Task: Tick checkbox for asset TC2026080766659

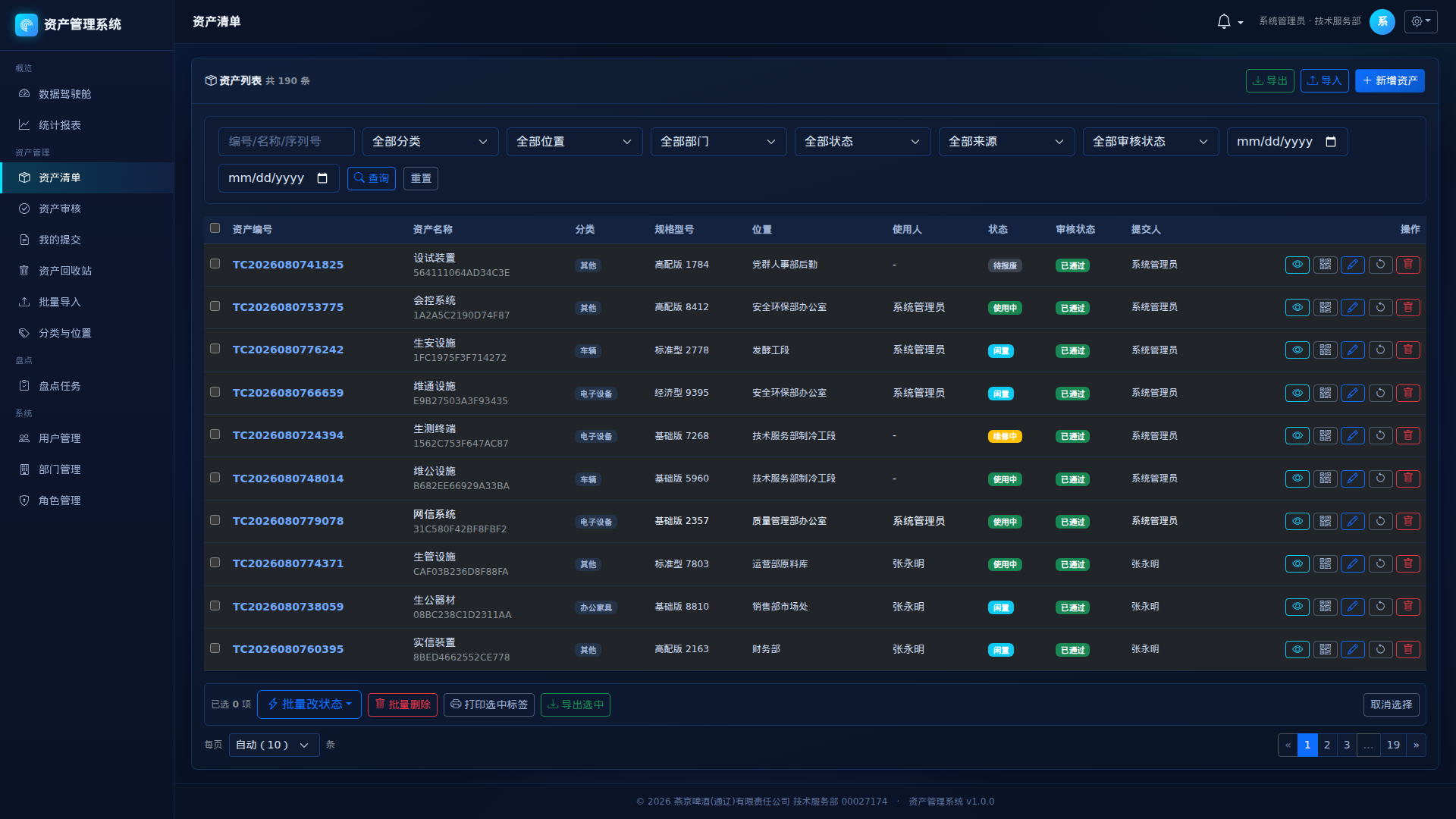Action: 215,392
